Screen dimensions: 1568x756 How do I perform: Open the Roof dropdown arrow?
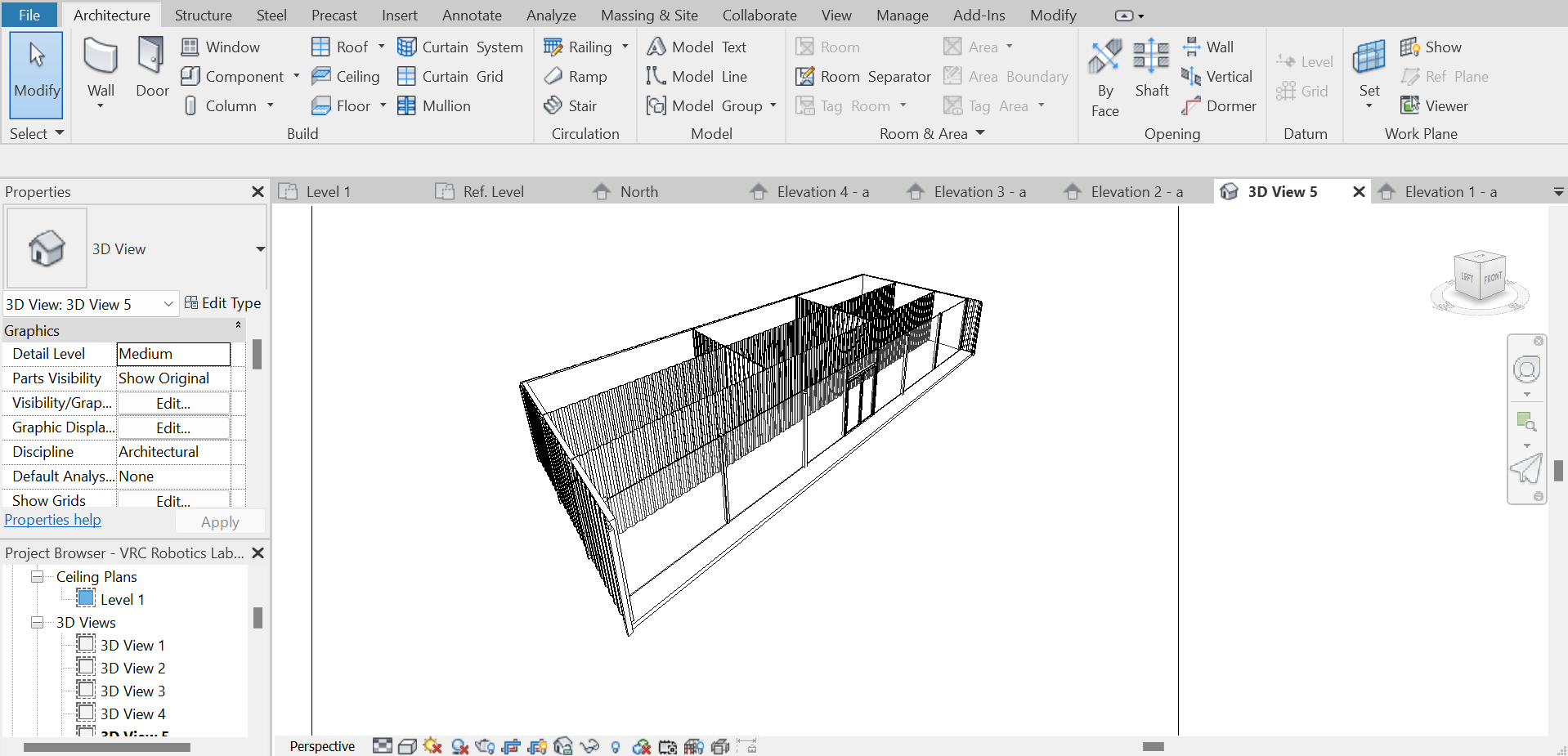point(381,47)
